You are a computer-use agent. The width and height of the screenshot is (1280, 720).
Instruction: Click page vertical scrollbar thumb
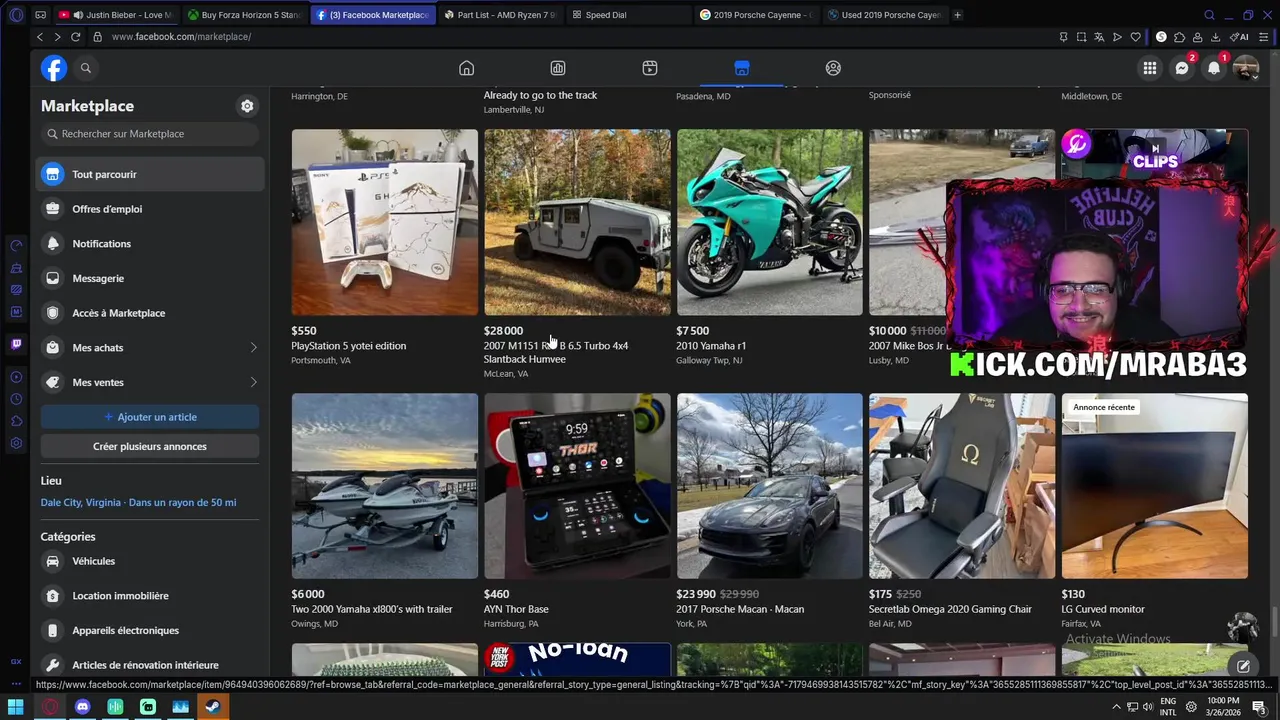tap(1275, 620)
